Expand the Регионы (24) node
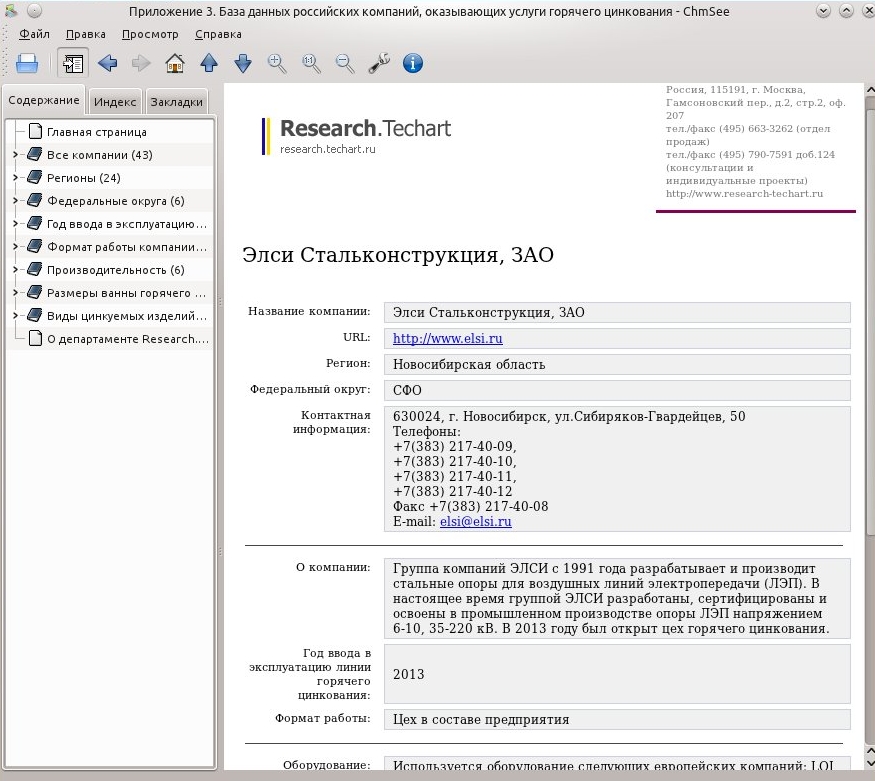The height and width of the screenshot is (781, 875). point(16,177)
